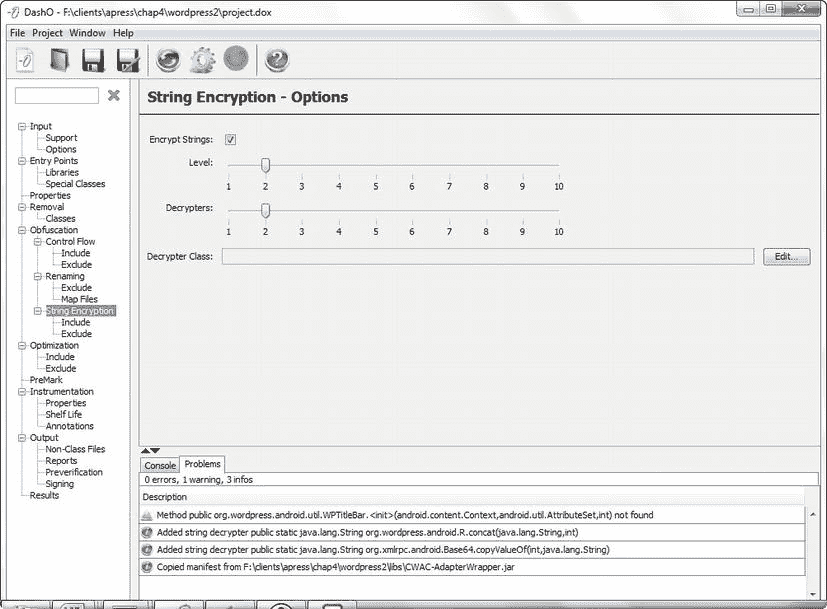Select the Problems tab
Screen dimensions: 827x609
[203, 464]
